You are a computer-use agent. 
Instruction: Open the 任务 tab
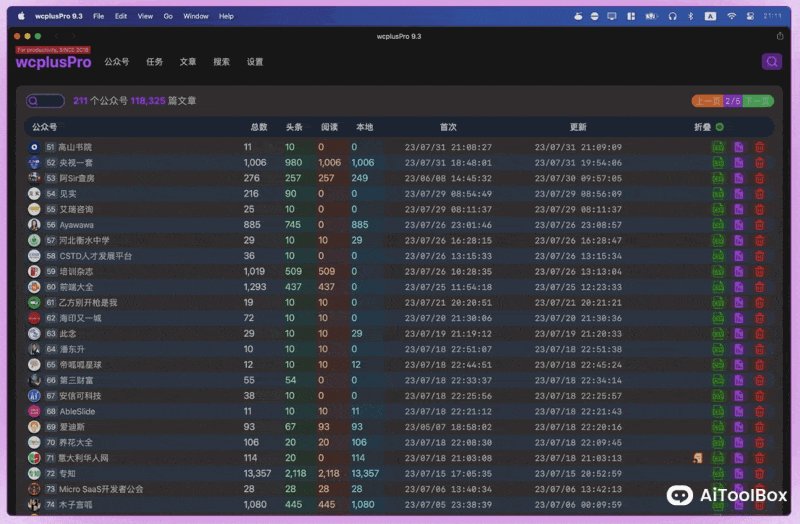[x=155, y=62]
